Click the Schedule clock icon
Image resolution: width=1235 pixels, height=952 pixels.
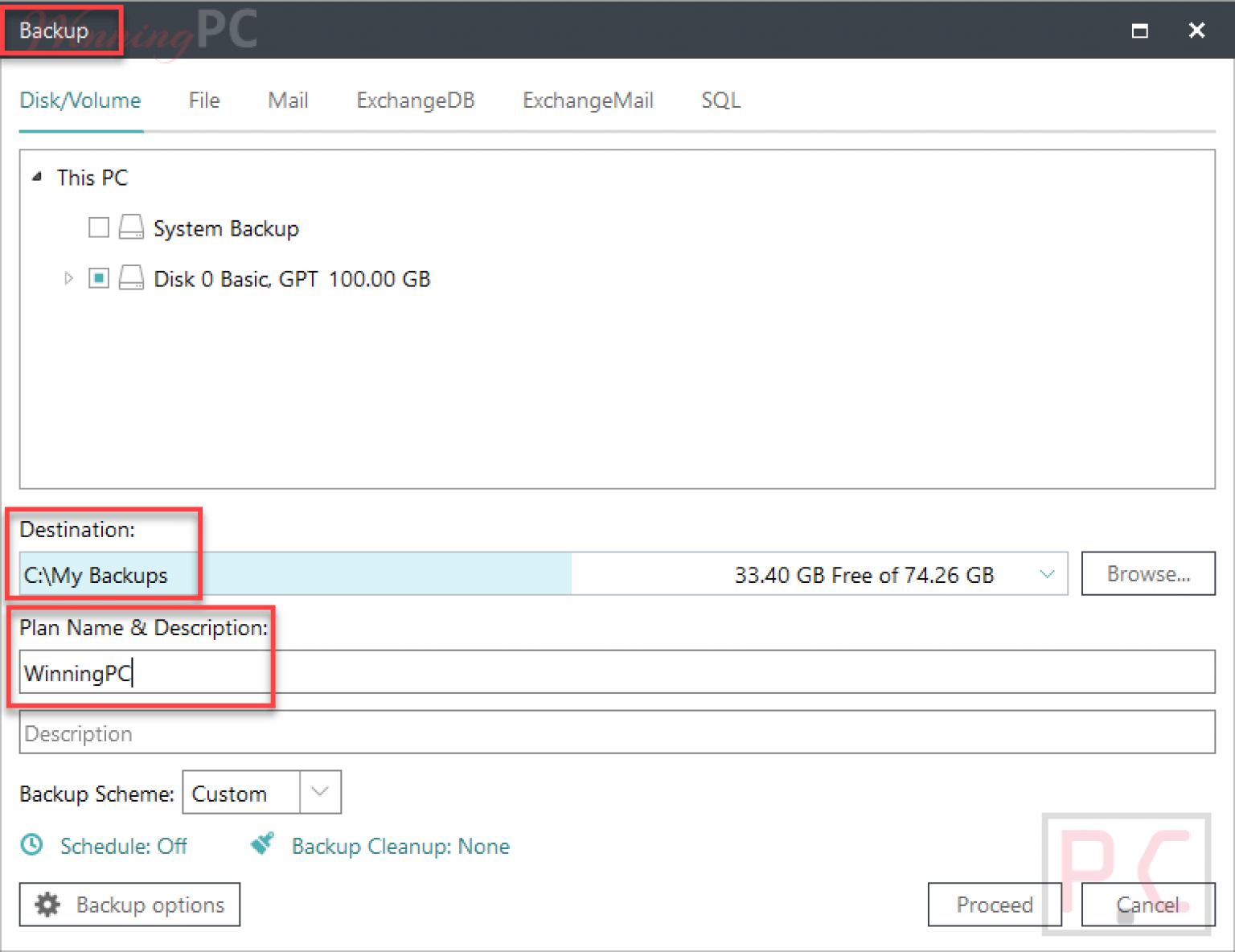point(32,845)
